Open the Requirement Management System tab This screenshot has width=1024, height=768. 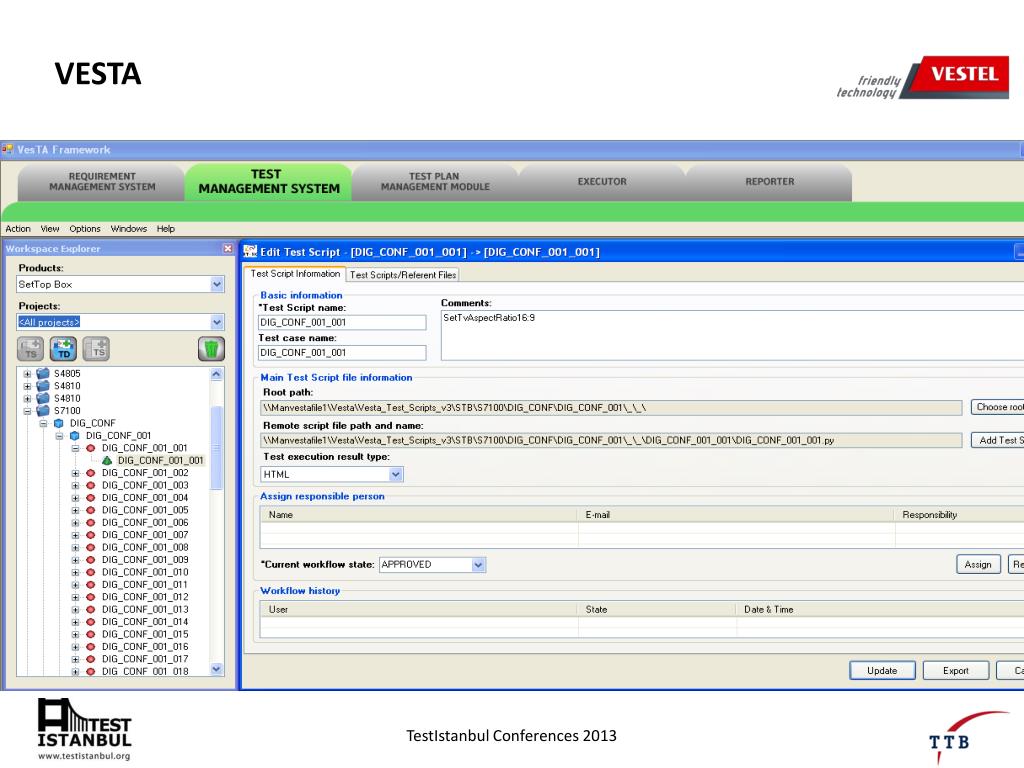click(102, 182)
